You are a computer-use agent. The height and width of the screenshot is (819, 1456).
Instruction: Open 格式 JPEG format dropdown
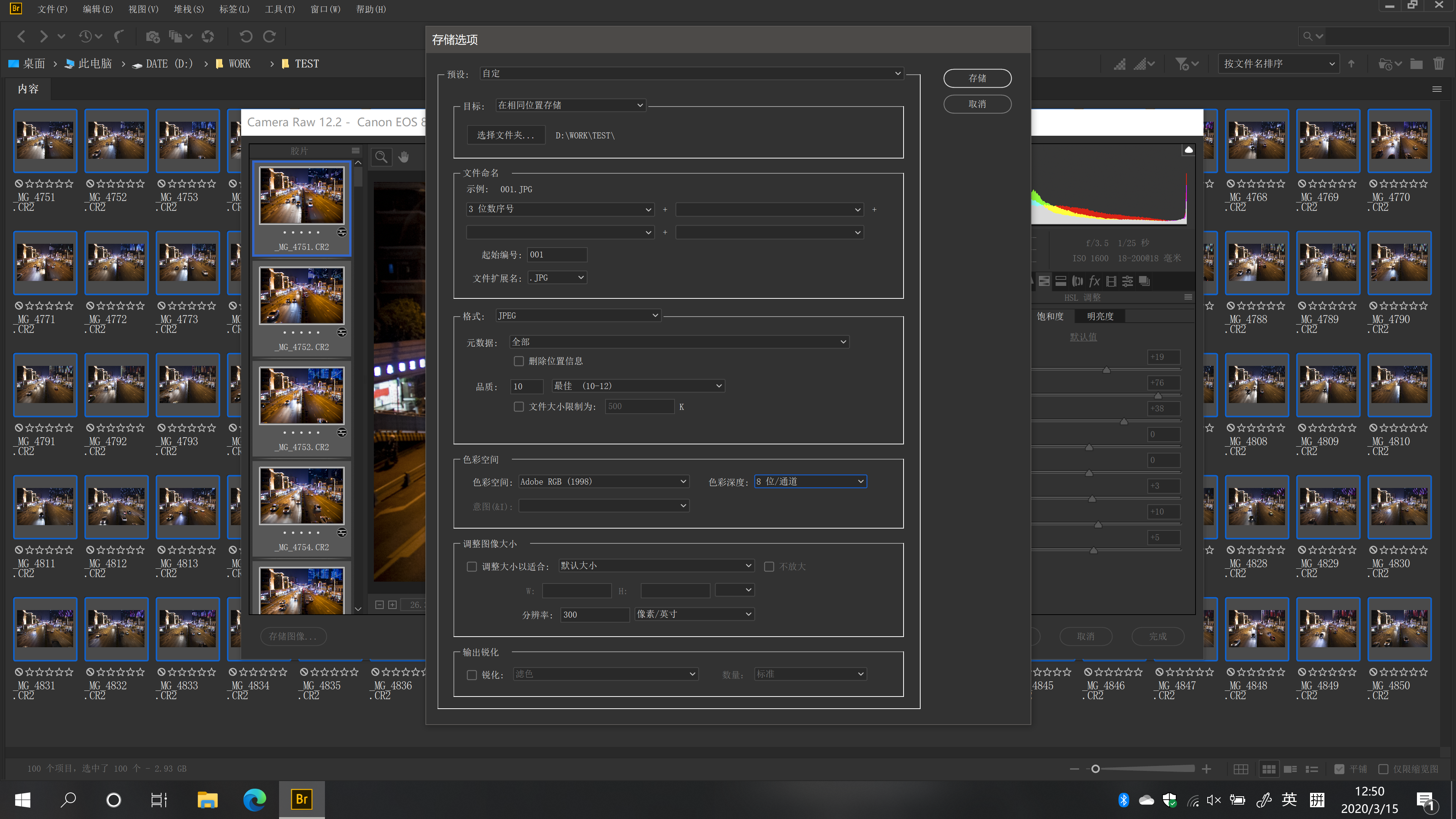[577, 315]
